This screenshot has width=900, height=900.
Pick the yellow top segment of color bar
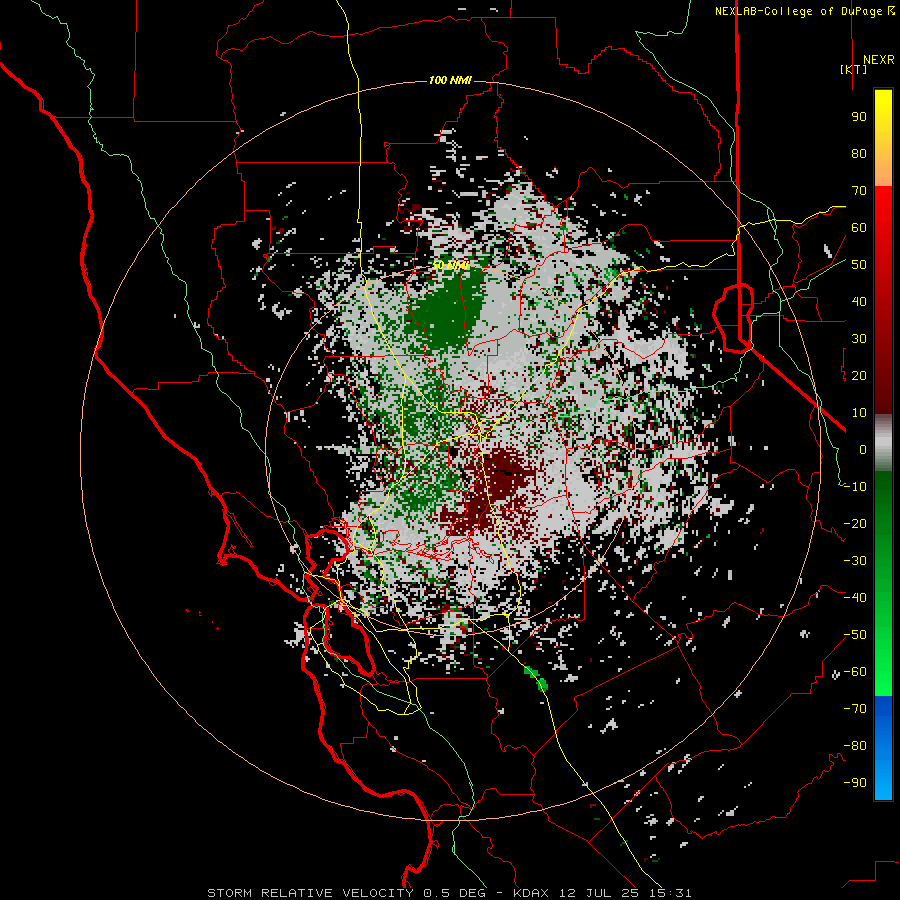tap(883, 123)
